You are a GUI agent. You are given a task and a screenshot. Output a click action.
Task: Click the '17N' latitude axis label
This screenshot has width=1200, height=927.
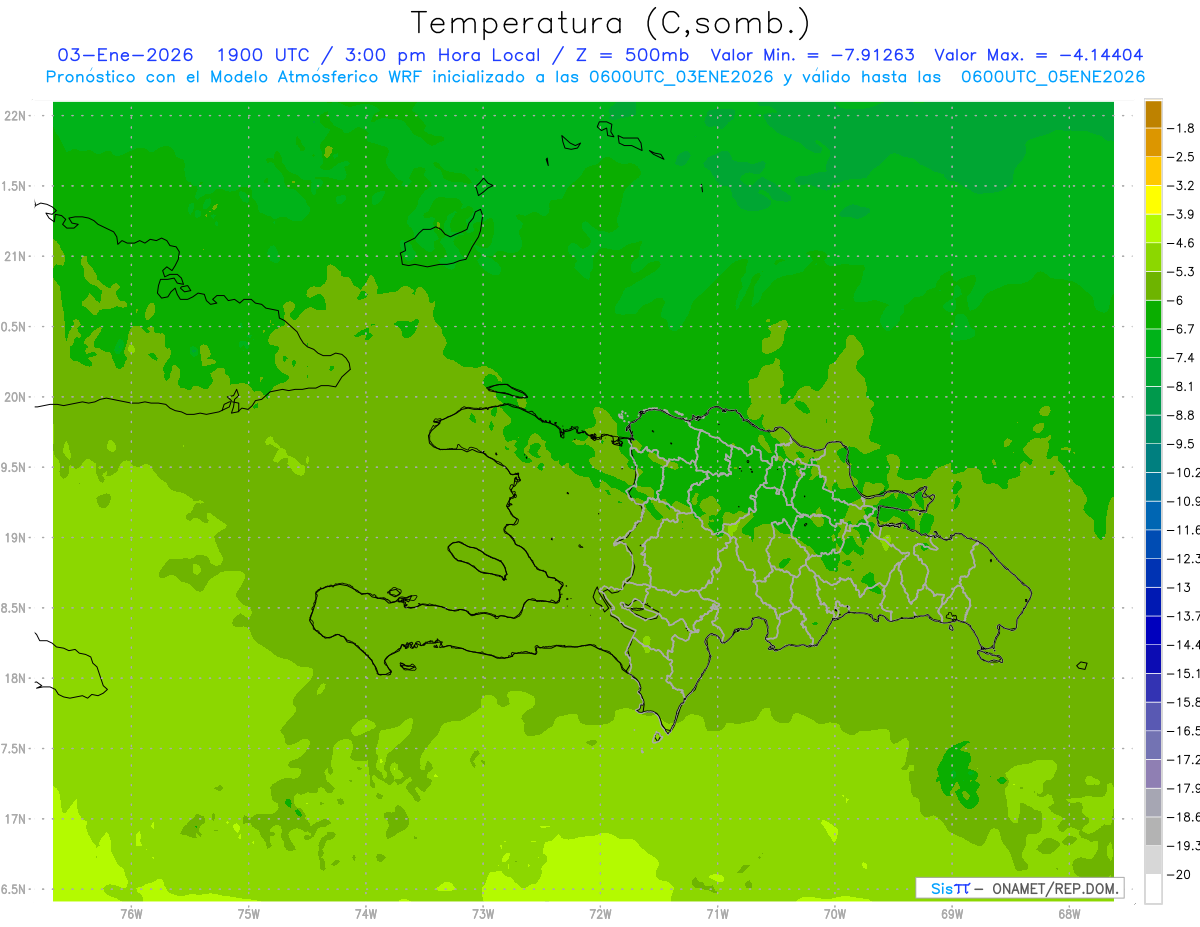[16, 819]
